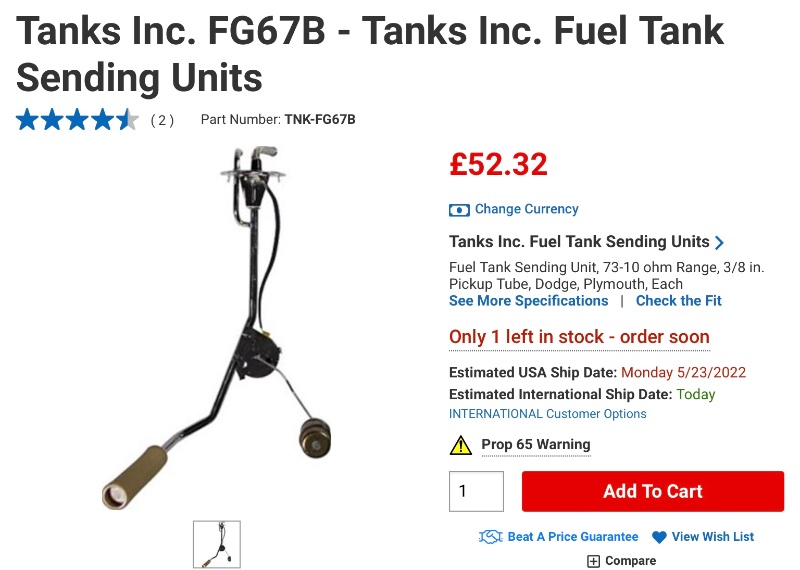Open the Change Currency link

point(526,209)
